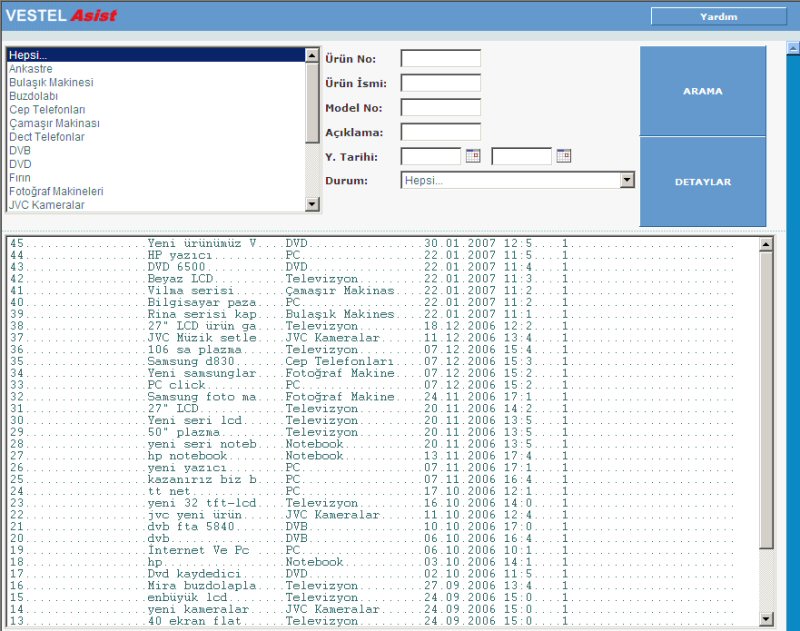Screen dimensions: 800x631
Task: Open the second Y. Tarihi calendar picker
Action: 564,156
